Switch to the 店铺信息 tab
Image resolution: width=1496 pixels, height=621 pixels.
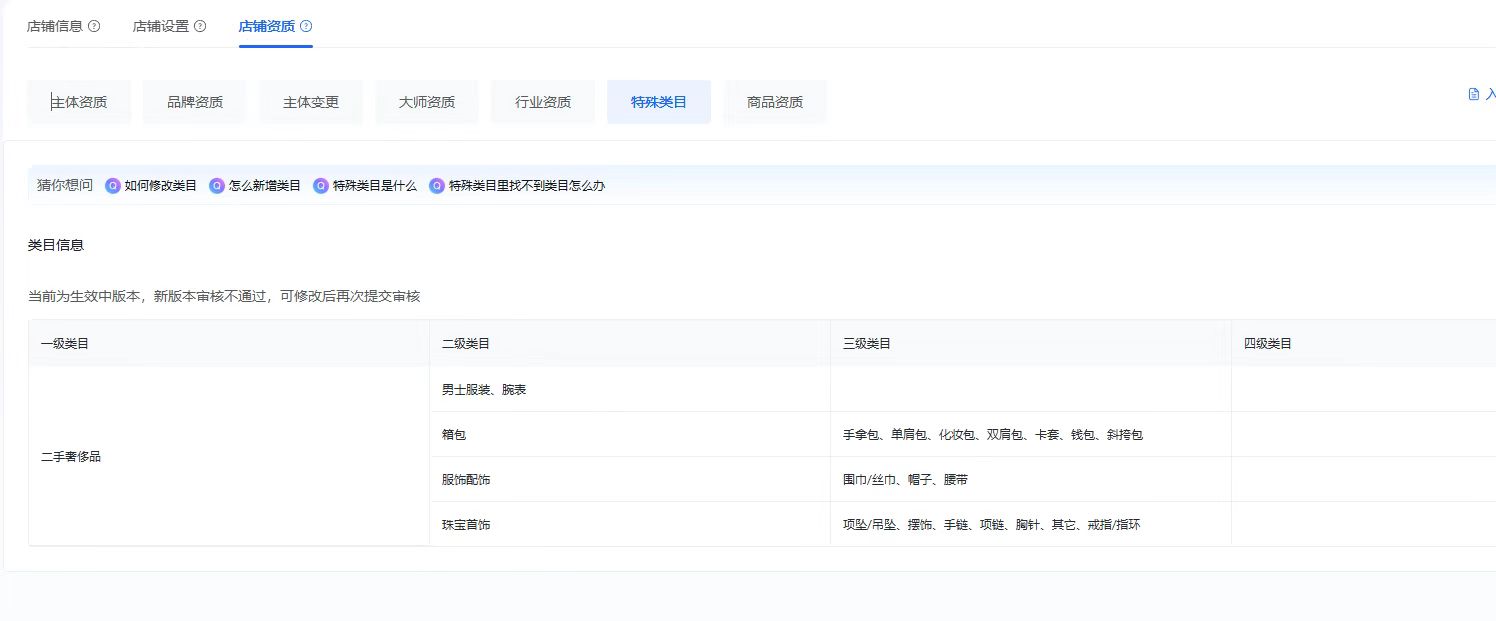(x=55, y=27)
